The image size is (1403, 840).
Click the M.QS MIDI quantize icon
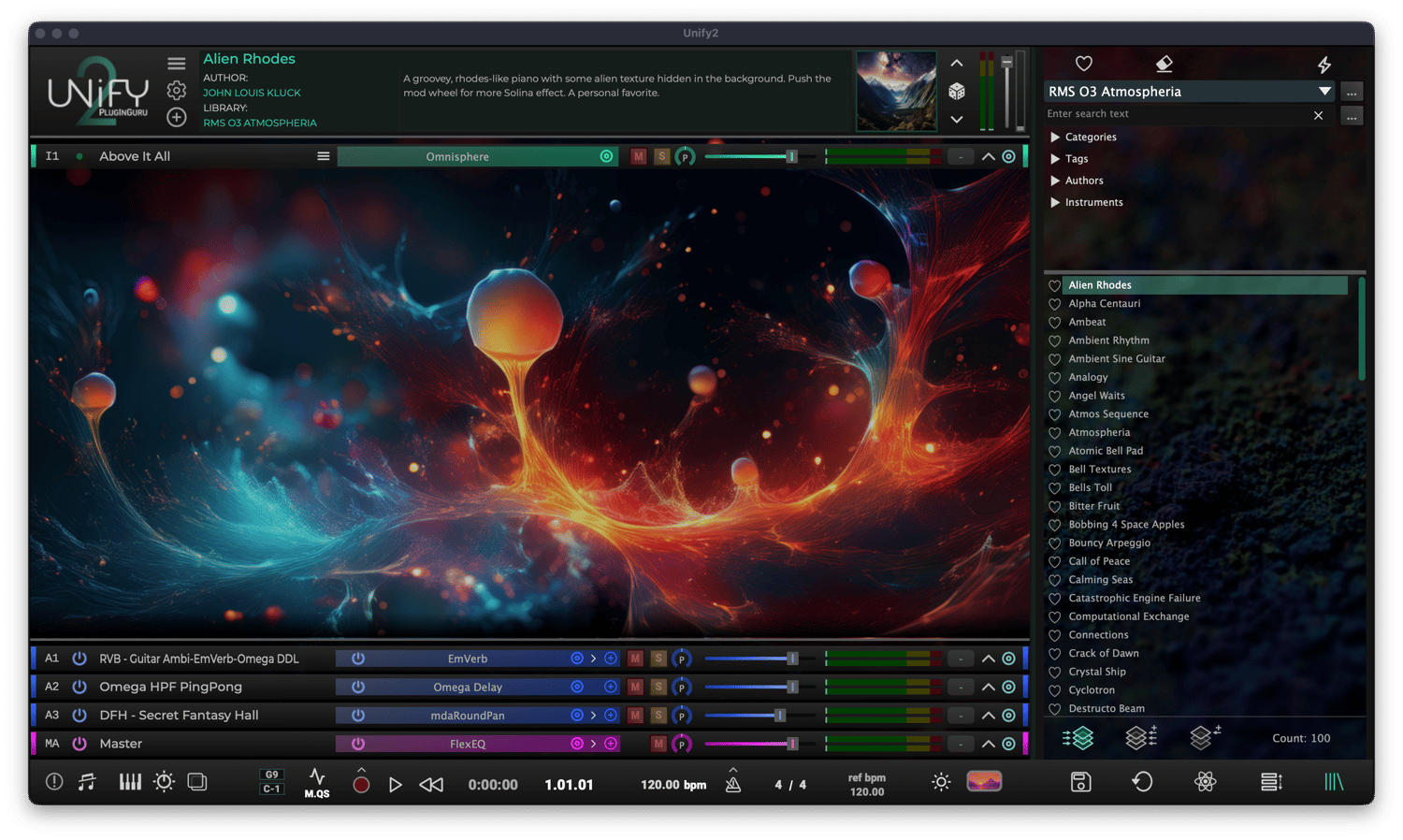pos(317,783)
